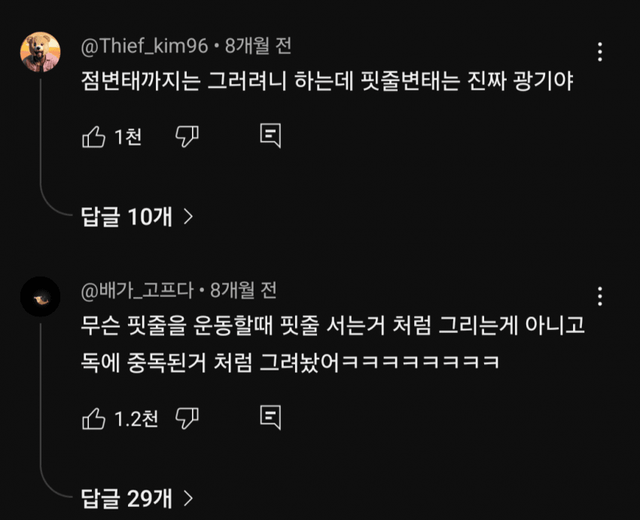This screenshot has height=520, width=640.
Task: Open three-dot menu on @배가_고프다 comment
Action: (x=599, y=297)
